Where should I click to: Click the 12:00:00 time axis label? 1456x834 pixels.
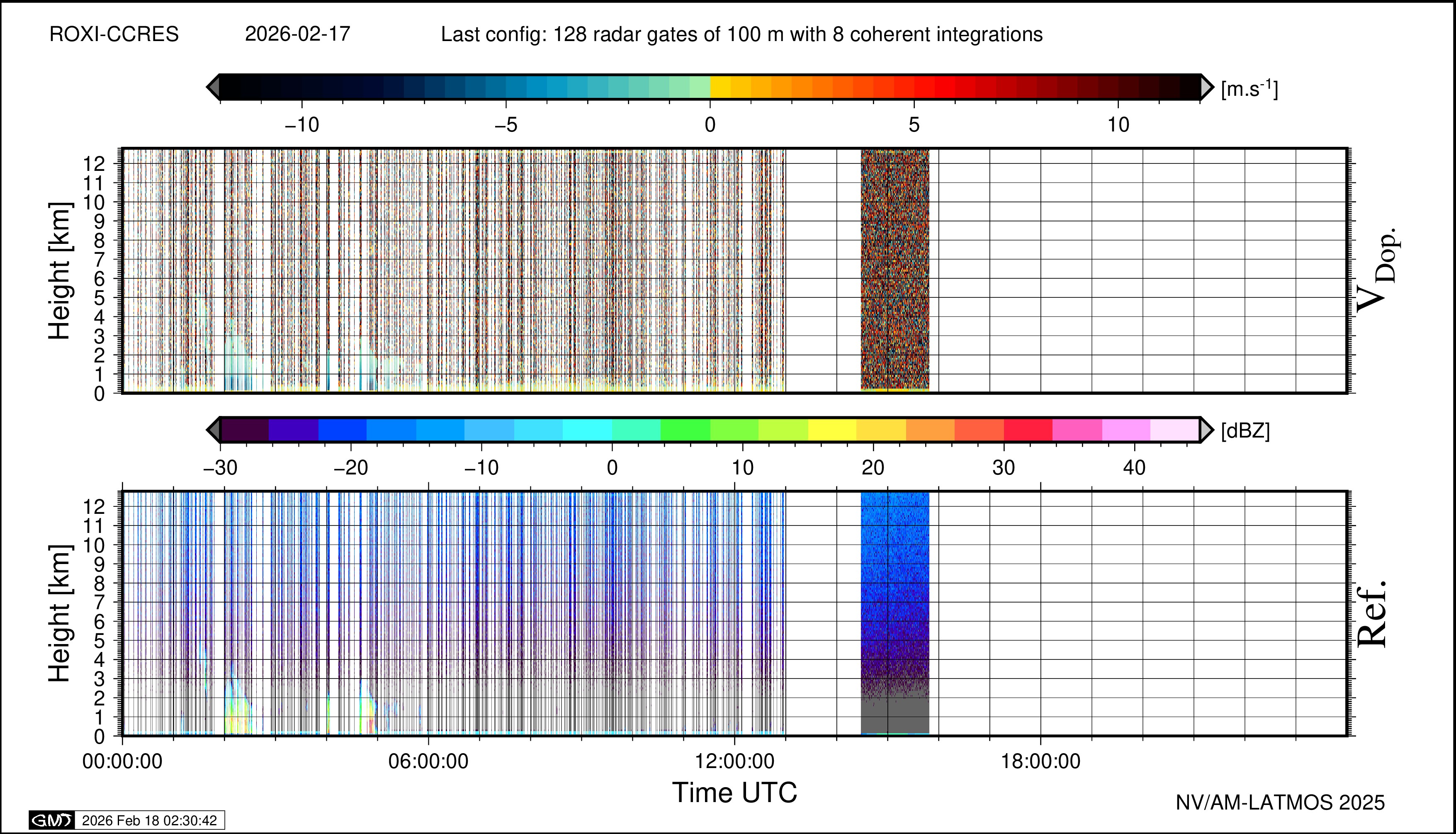[734, 762]
